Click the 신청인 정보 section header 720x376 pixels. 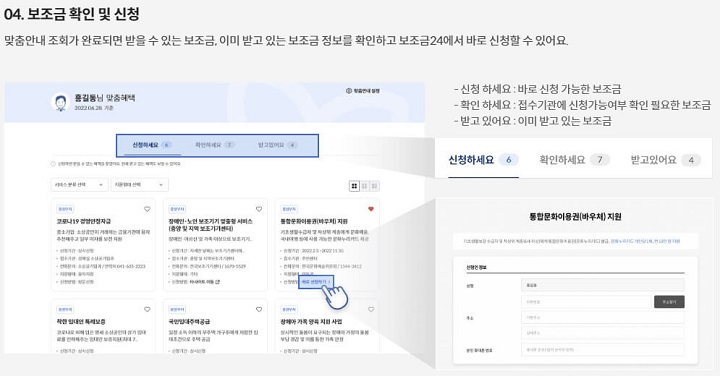coord(476,267)
